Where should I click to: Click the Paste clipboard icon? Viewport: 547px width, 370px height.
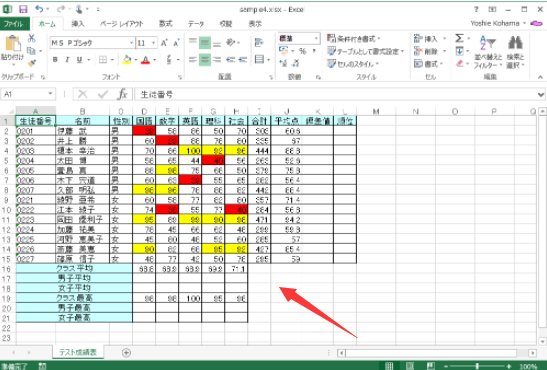tap(13, 44)
